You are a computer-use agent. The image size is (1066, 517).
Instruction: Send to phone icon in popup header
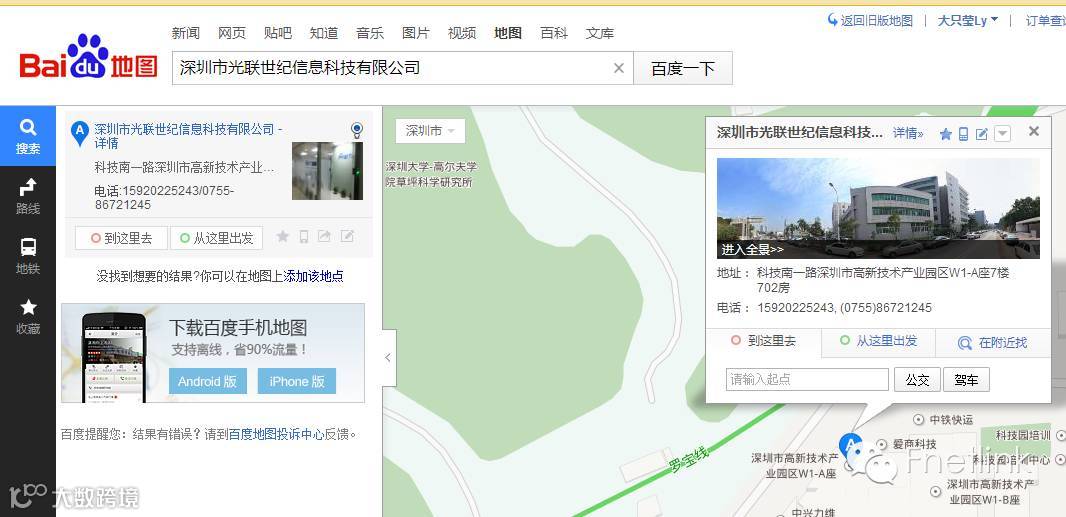(x=963, y=134)
